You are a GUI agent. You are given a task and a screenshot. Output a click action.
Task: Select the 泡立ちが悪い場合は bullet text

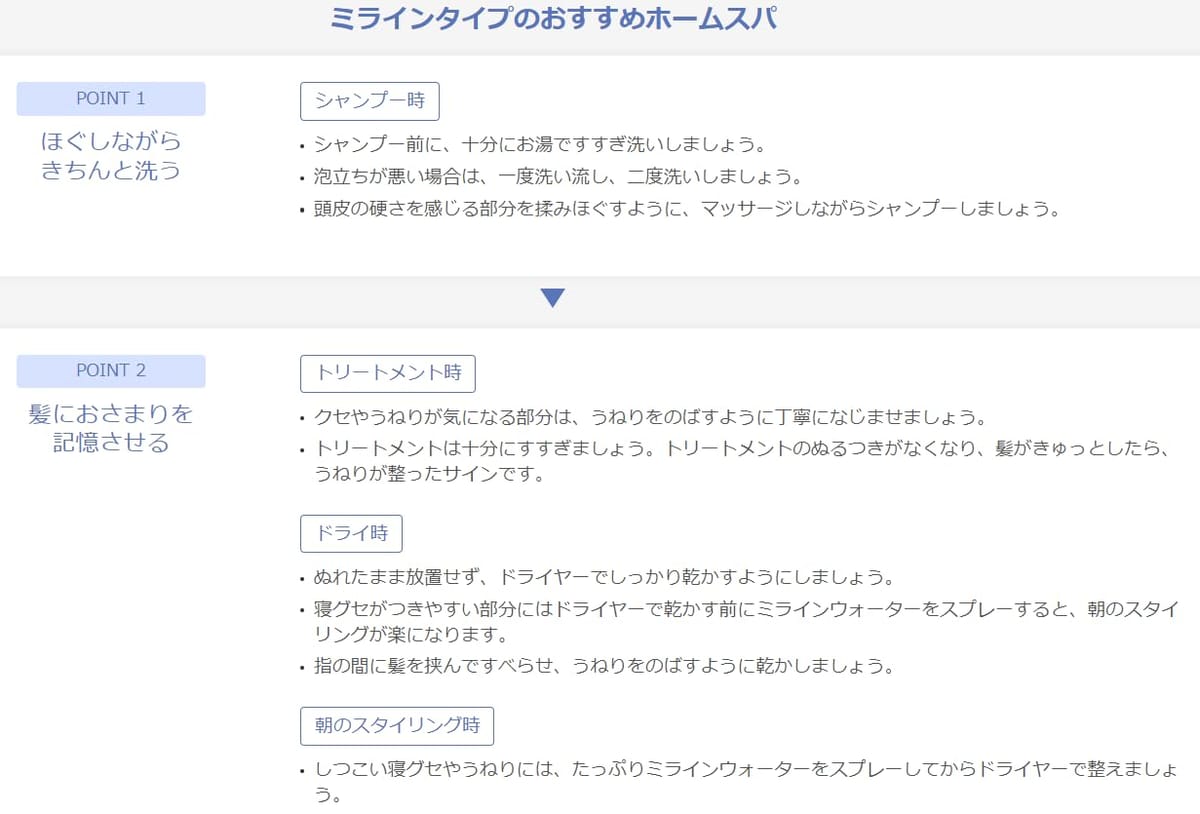[558, 177]
